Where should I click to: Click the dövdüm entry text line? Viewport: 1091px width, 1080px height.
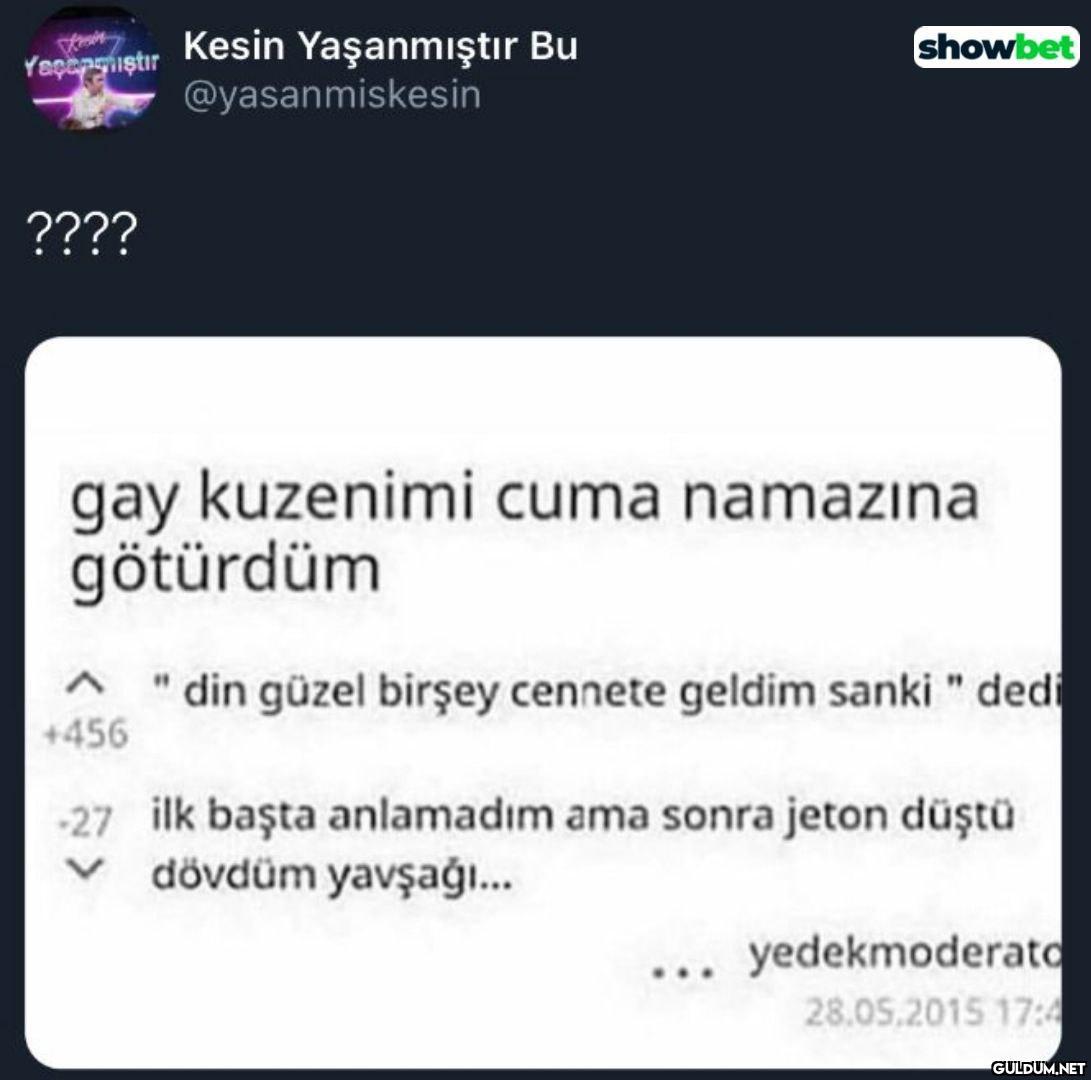(x=332, y=875)
